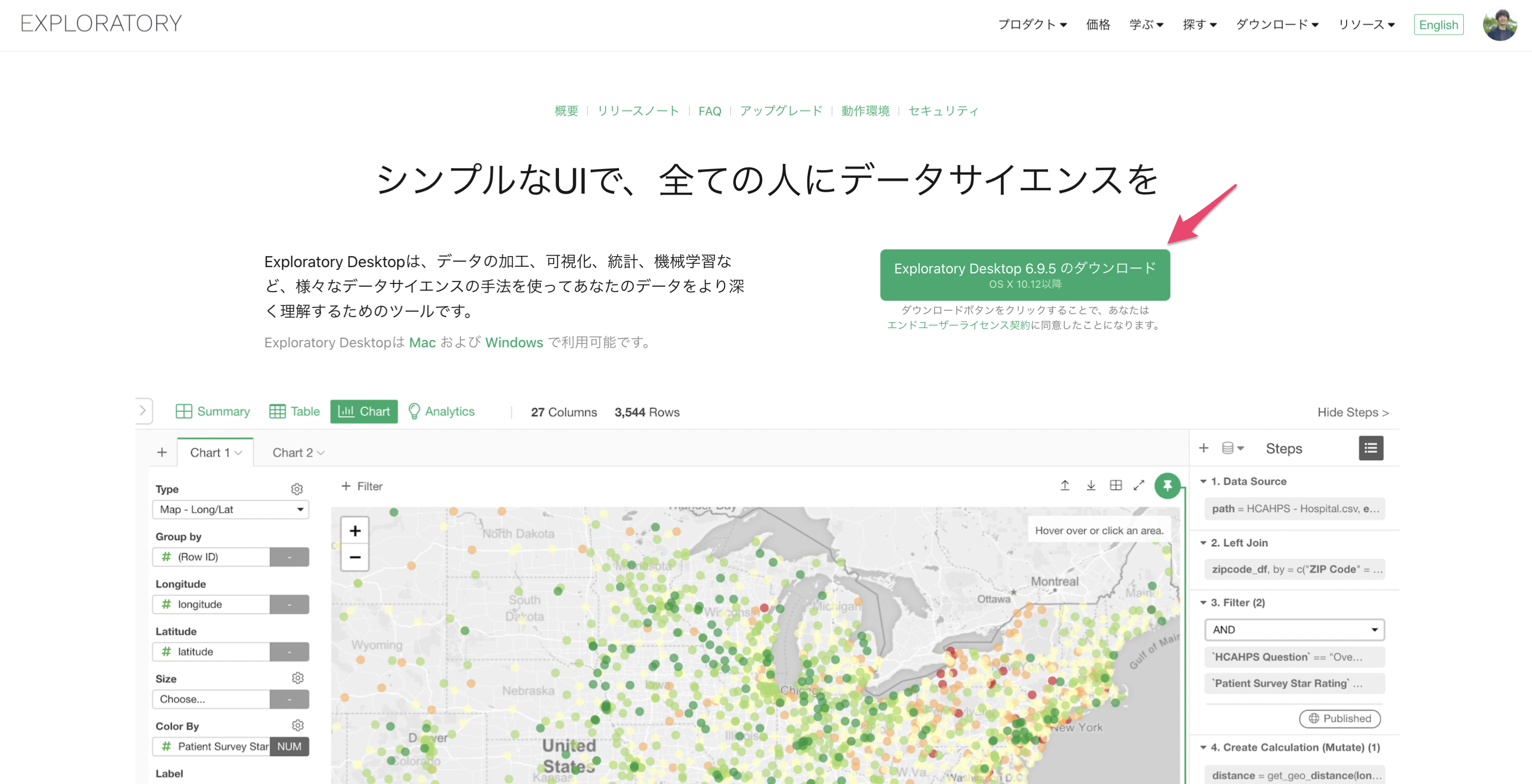Click the Published badge

pos(1339,719)
